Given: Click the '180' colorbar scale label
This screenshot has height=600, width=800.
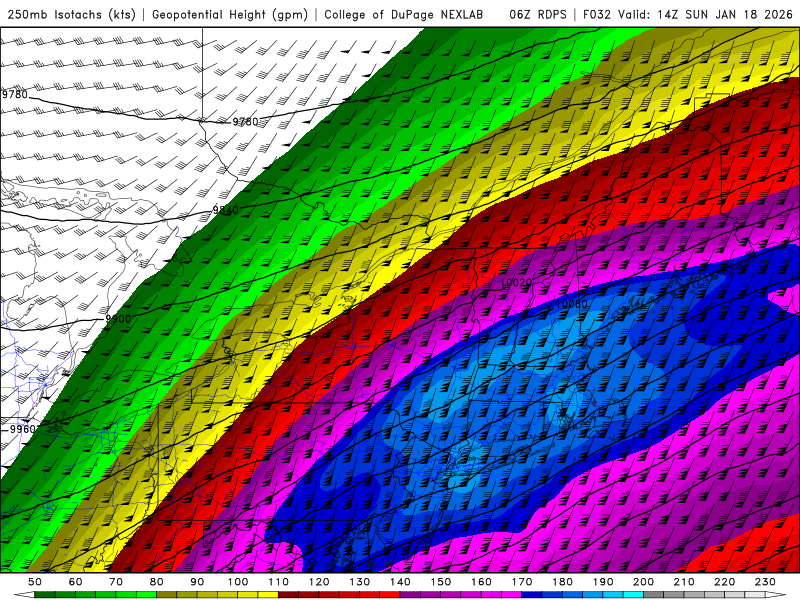Looking at the screenshot, I should [562, 582].
